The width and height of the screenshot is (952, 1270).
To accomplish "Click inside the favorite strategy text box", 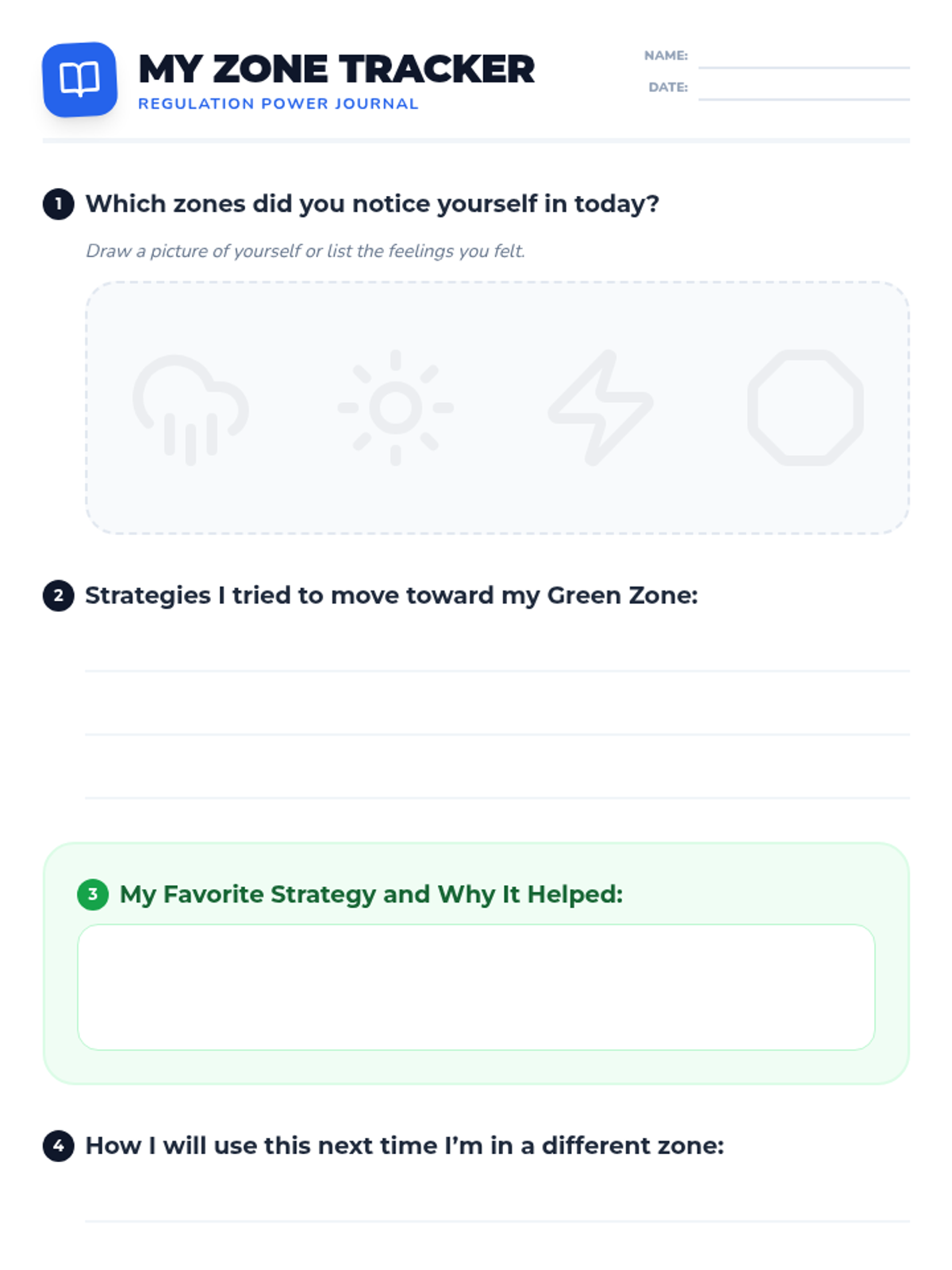I will point(476,987).
